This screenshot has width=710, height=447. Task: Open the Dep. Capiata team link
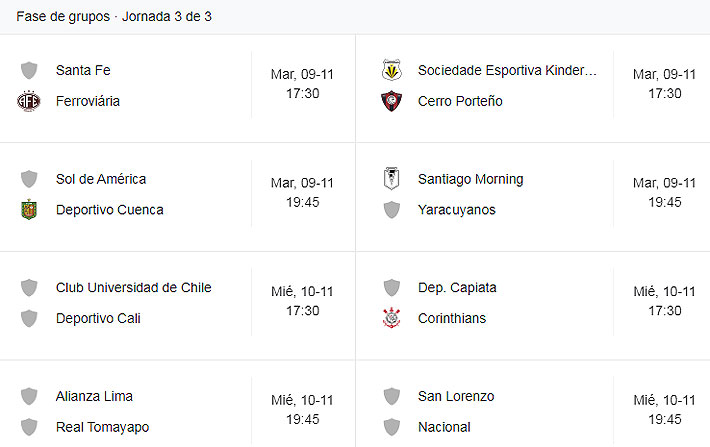coord(457,287)
